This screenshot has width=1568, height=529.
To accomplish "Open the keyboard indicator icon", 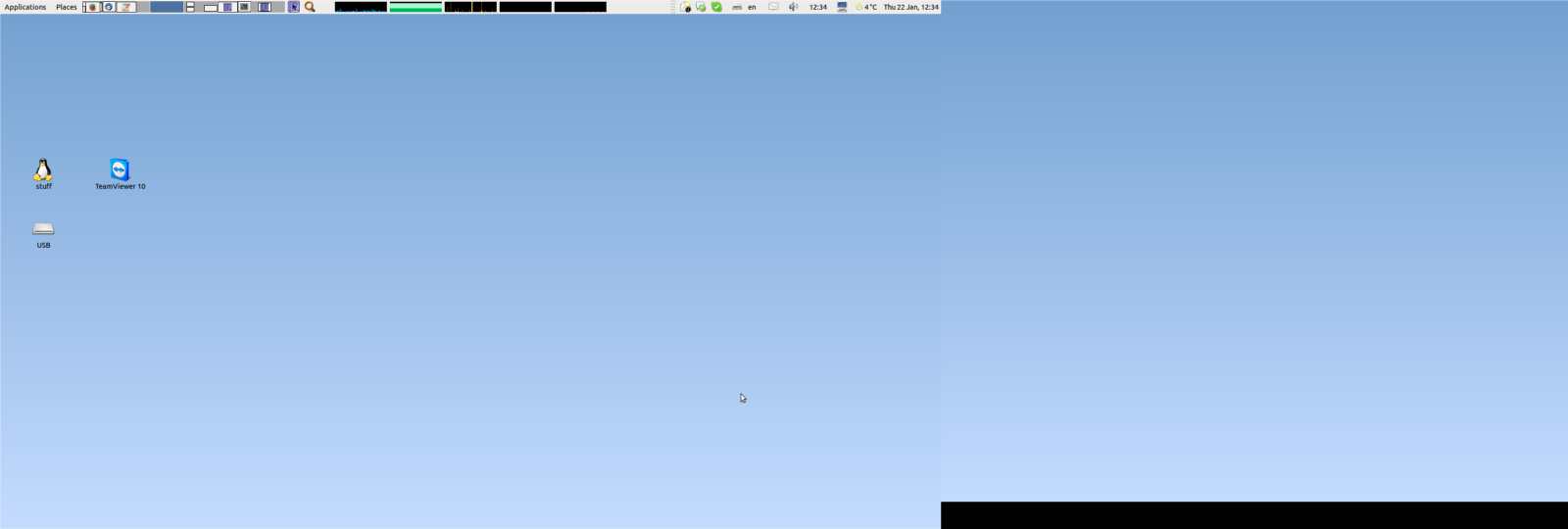I will (x=737, y=7).
